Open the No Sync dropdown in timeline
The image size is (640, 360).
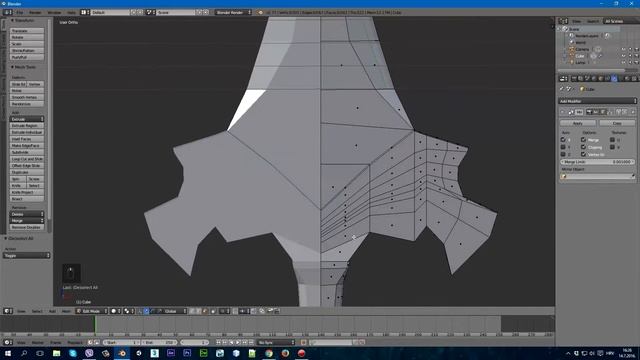[x=276, y=342]
